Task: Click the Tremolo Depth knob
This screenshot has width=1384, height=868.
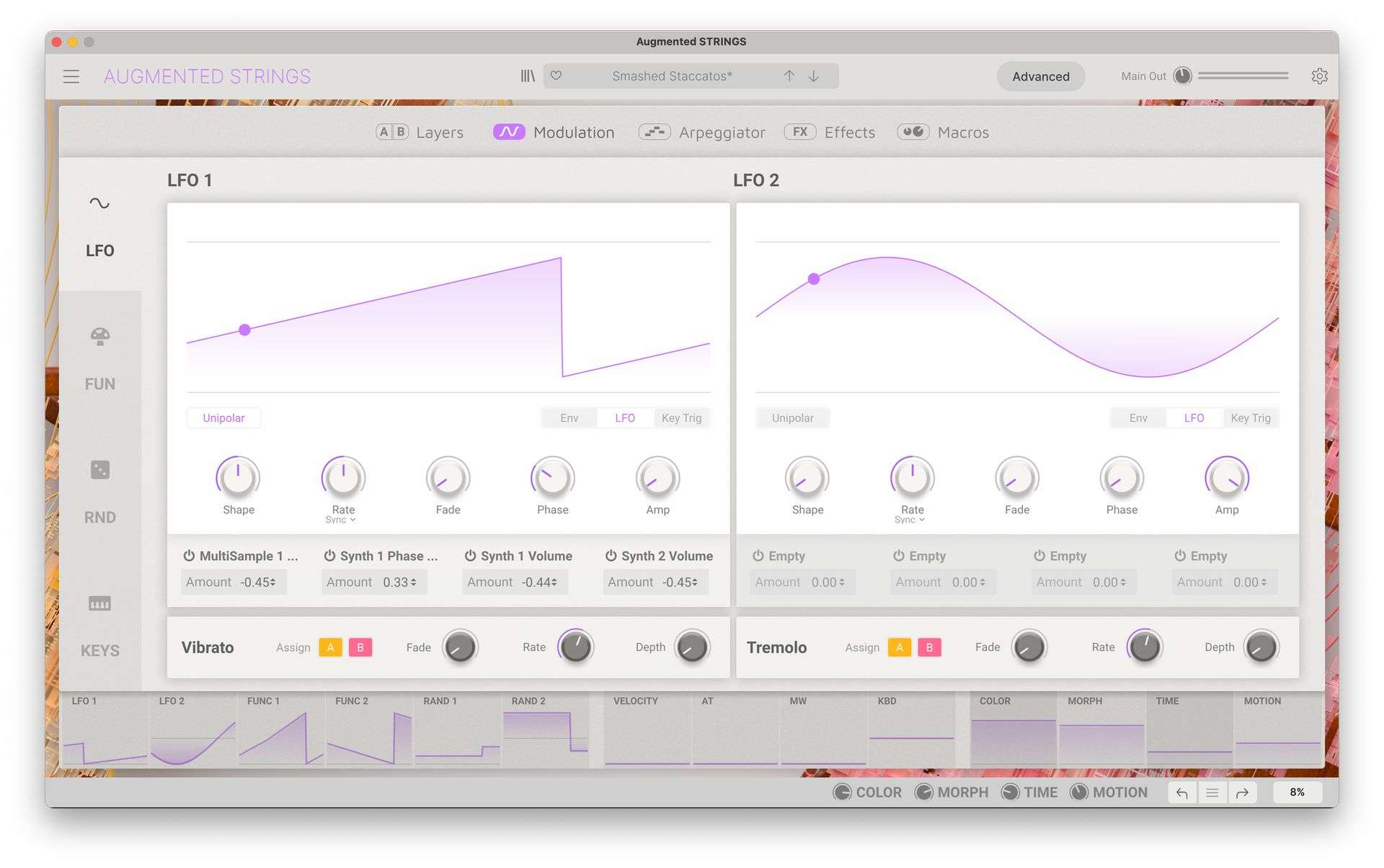Action: pyautogui.click(x=1261, y=647)
